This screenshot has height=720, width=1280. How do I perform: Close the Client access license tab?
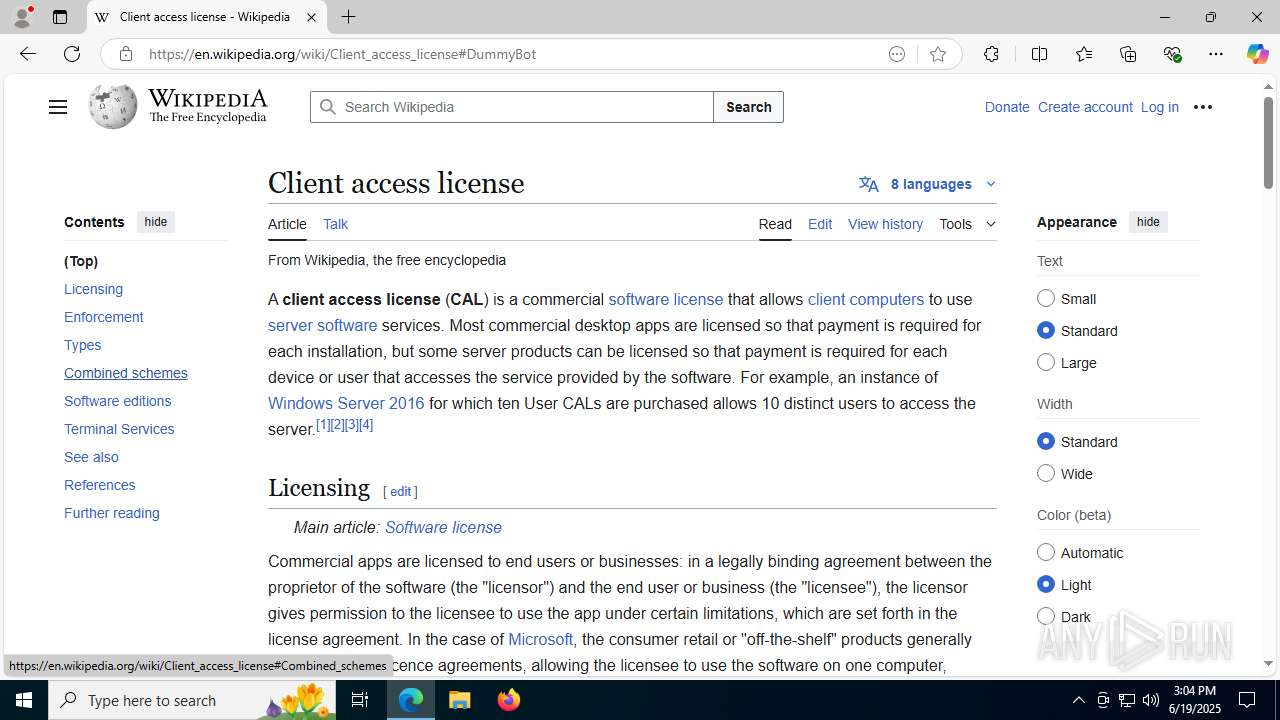tap(311, 17)
